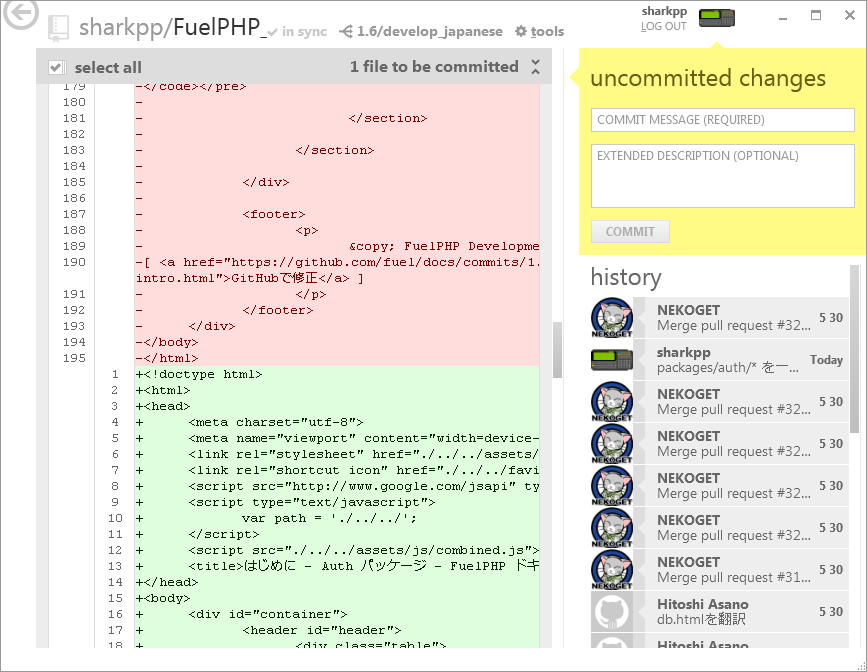Click the diff view vertical scrollbar thumb
Image resolution: width=867 pixels, height=672 pixels.
[557, 350]
